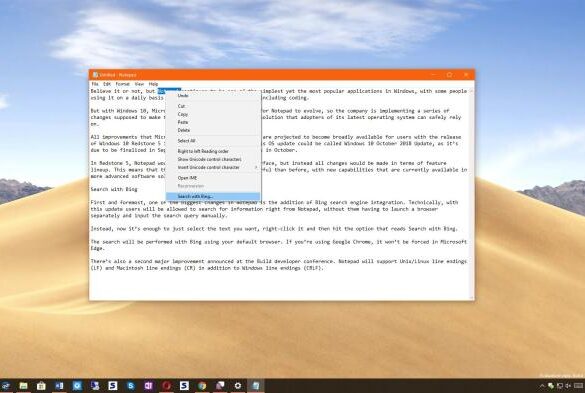Image resolution: width=585 pixels, height=393 pixels.
Task: Open the Opera browser taskbar icon
Action: tap(166, 386)
